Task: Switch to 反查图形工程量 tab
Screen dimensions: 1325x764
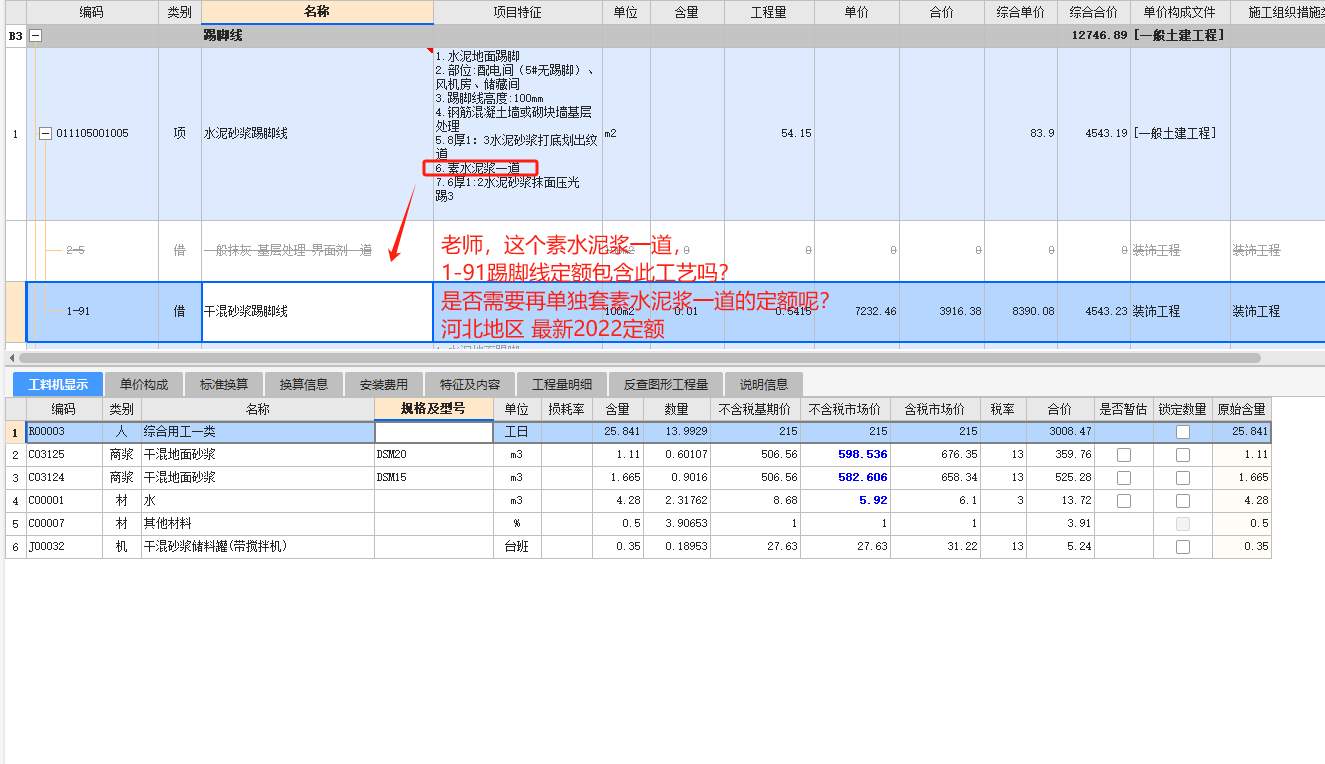Action: [665, 384]
